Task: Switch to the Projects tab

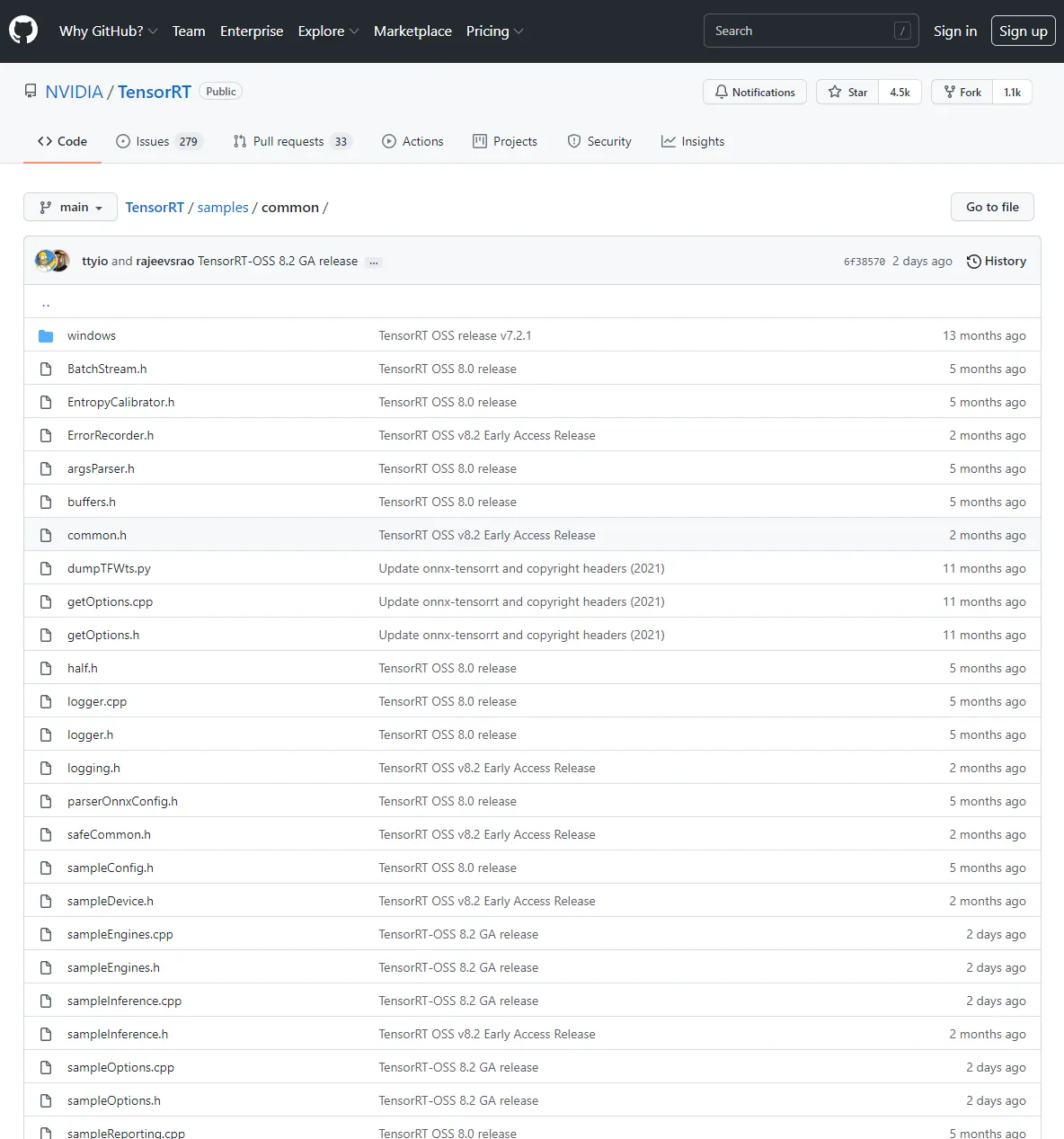Action: (505, 141)
